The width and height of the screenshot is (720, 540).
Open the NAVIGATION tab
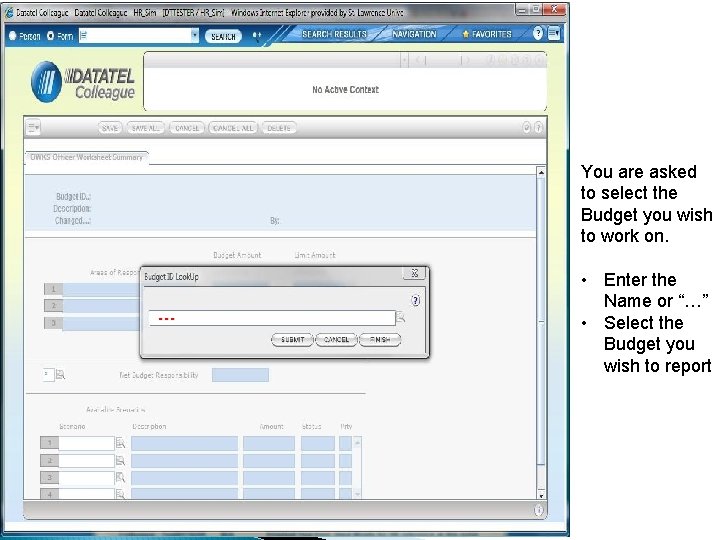click(x=414, y=34)
